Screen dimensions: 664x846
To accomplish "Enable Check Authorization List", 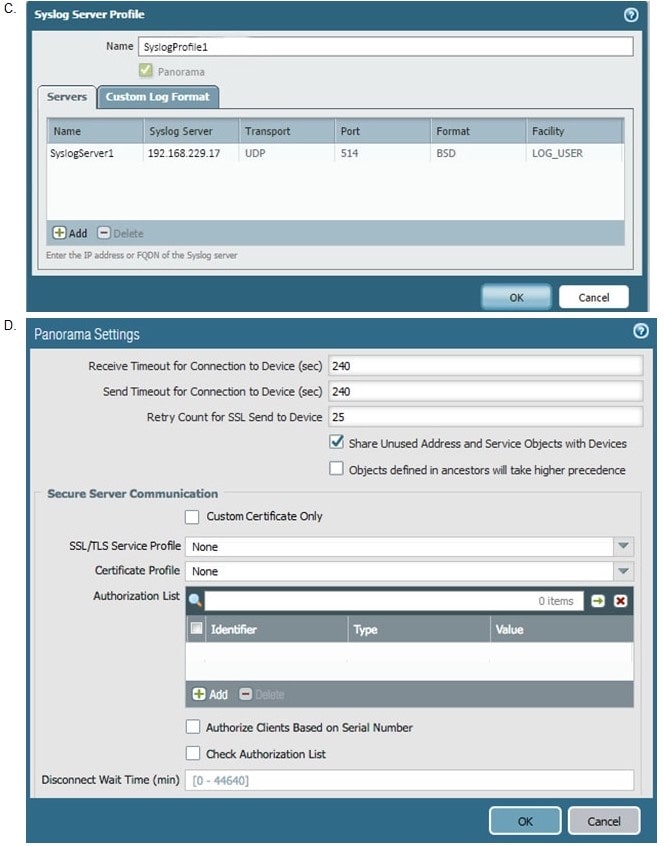I will tap(193, 753).
